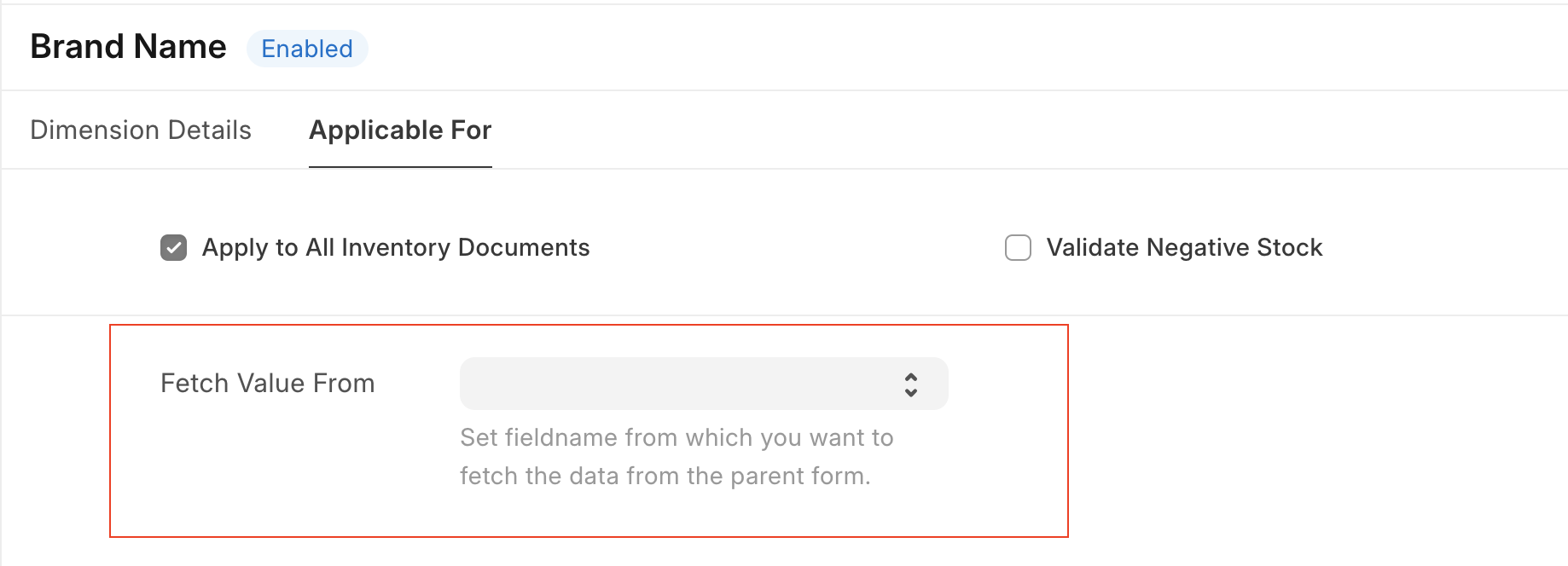Screen dimensions: 1568x566
Task: Click the Brand Name heading
Action: (128, 47)
